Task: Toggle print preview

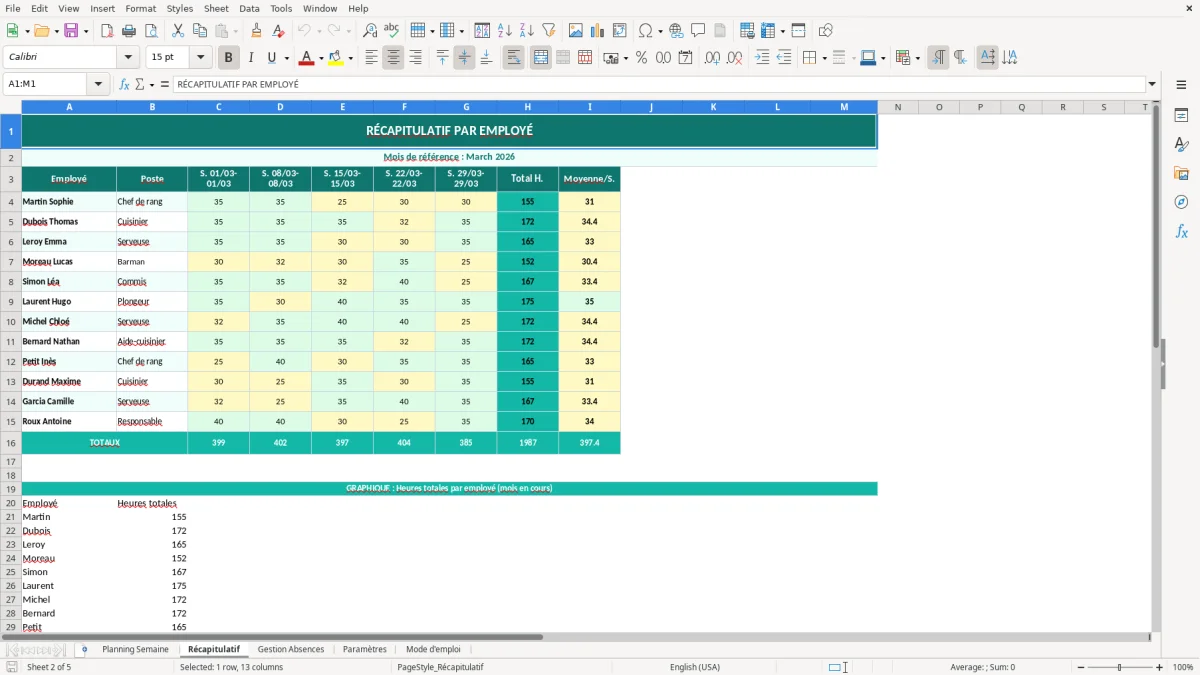Action: coord(151,31)
